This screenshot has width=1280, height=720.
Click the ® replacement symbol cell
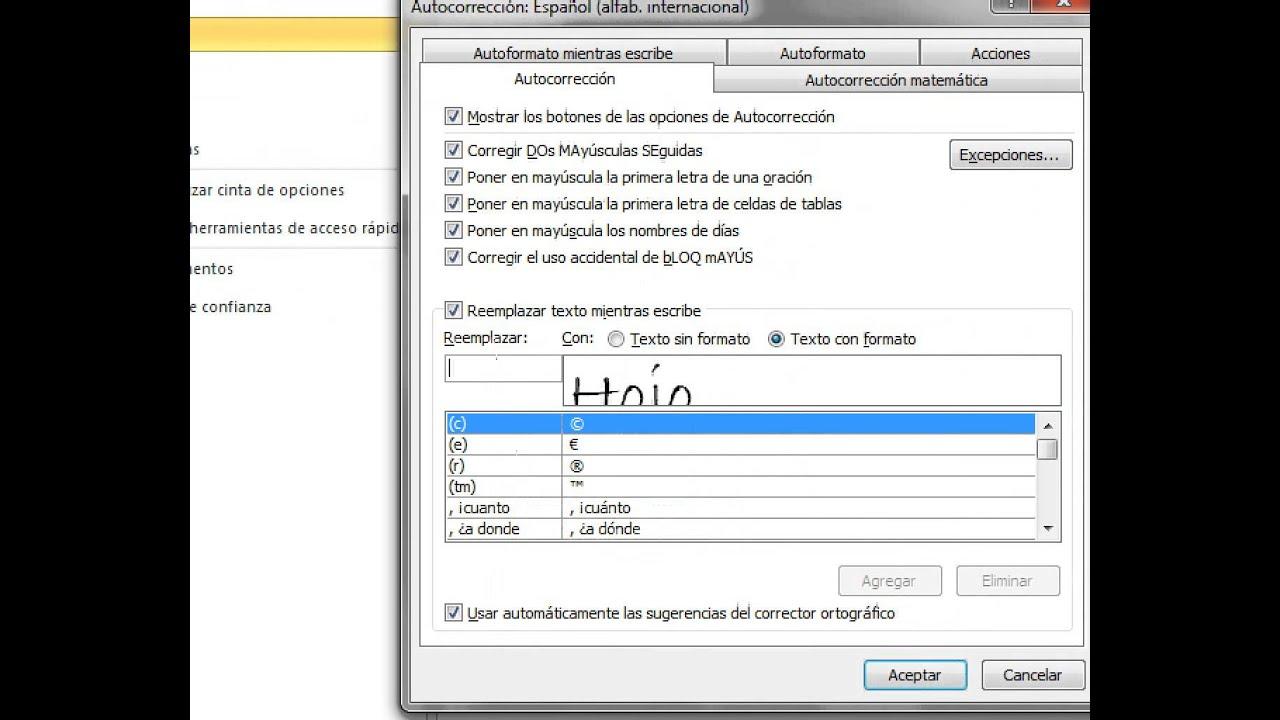point(799,466)
